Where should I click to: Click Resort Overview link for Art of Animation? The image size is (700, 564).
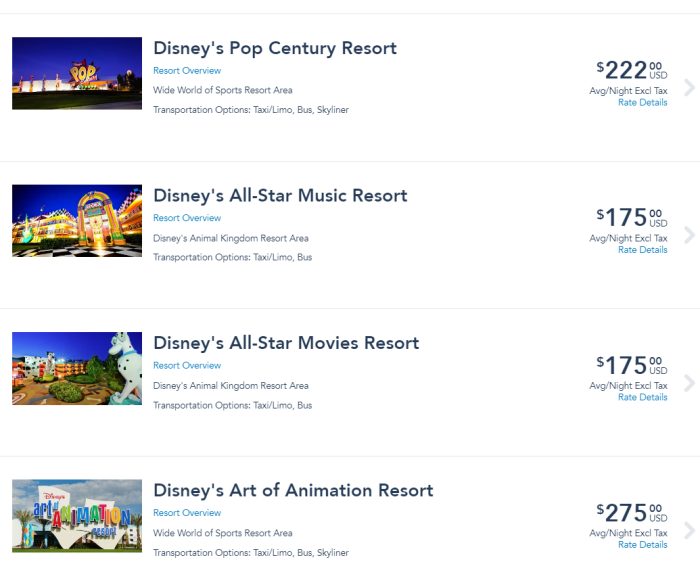[x=187, y=513]
